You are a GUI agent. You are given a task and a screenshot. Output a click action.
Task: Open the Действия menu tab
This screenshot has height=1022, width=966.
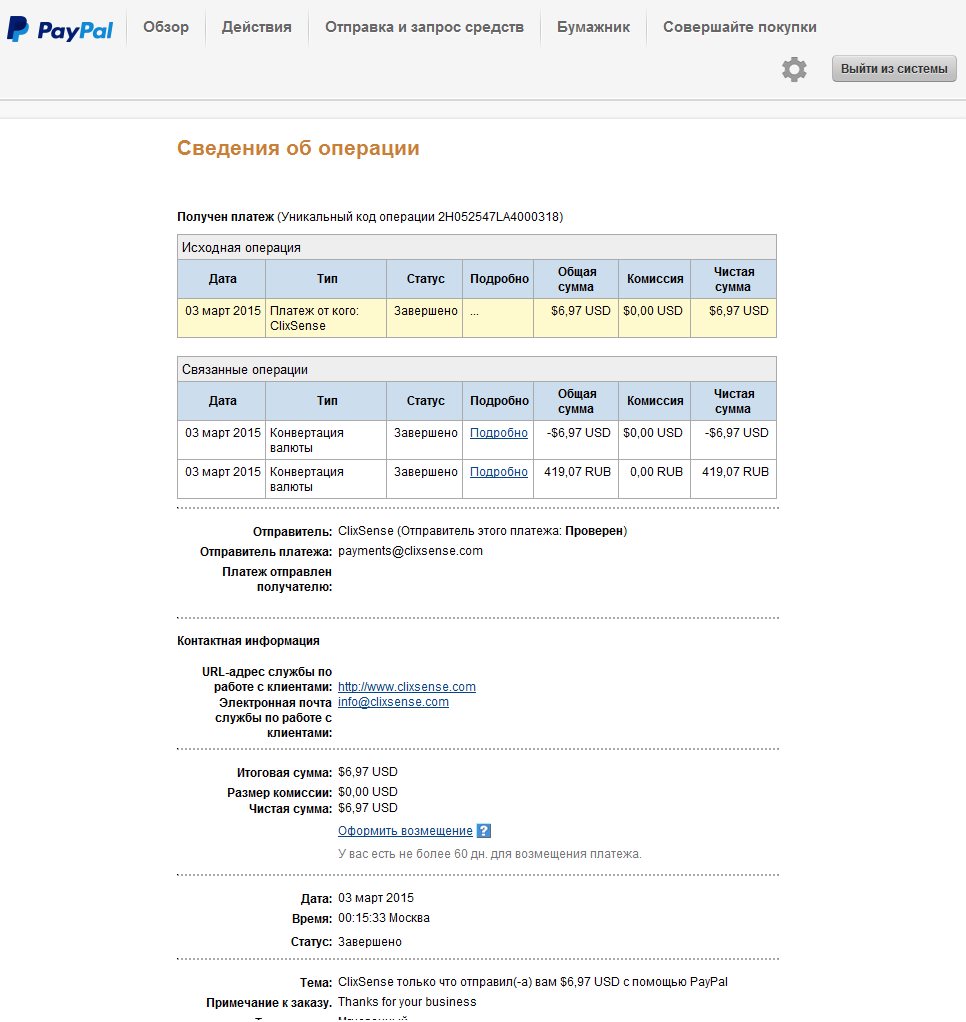[257, 27]
